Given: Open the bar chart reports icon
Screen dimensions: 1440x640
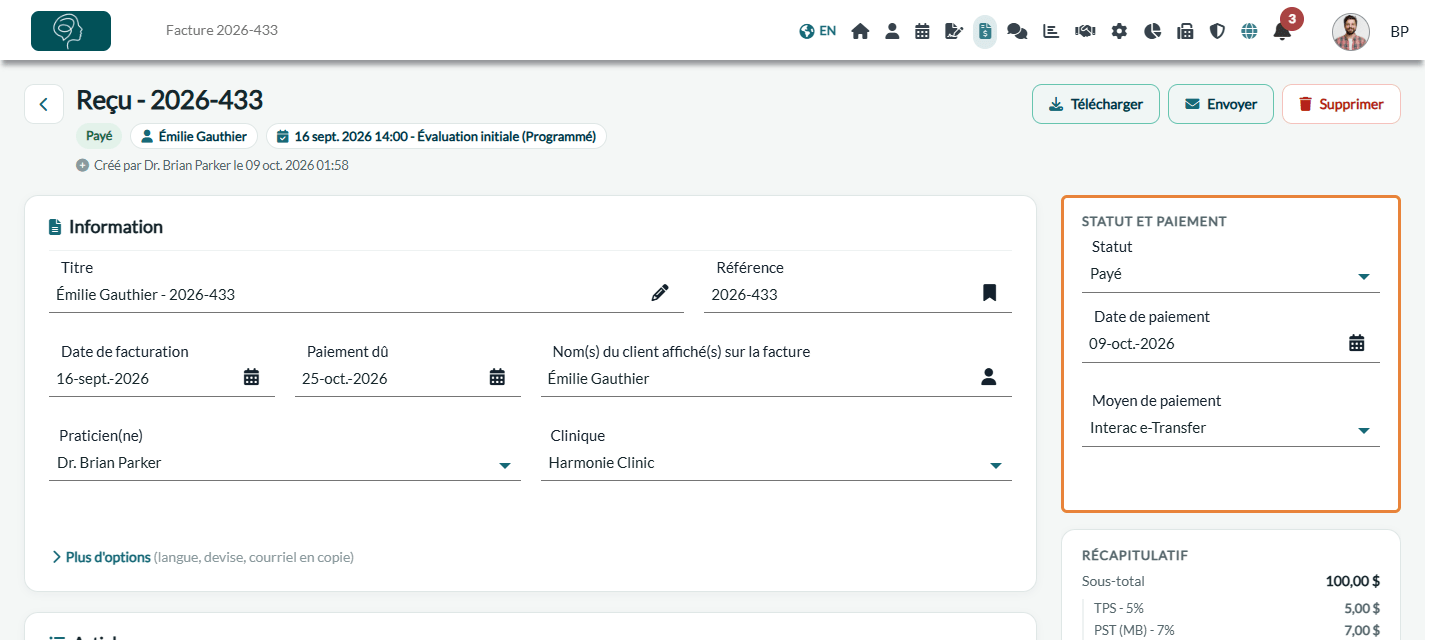Looking at the screenshot, I should coord(1051,31).
